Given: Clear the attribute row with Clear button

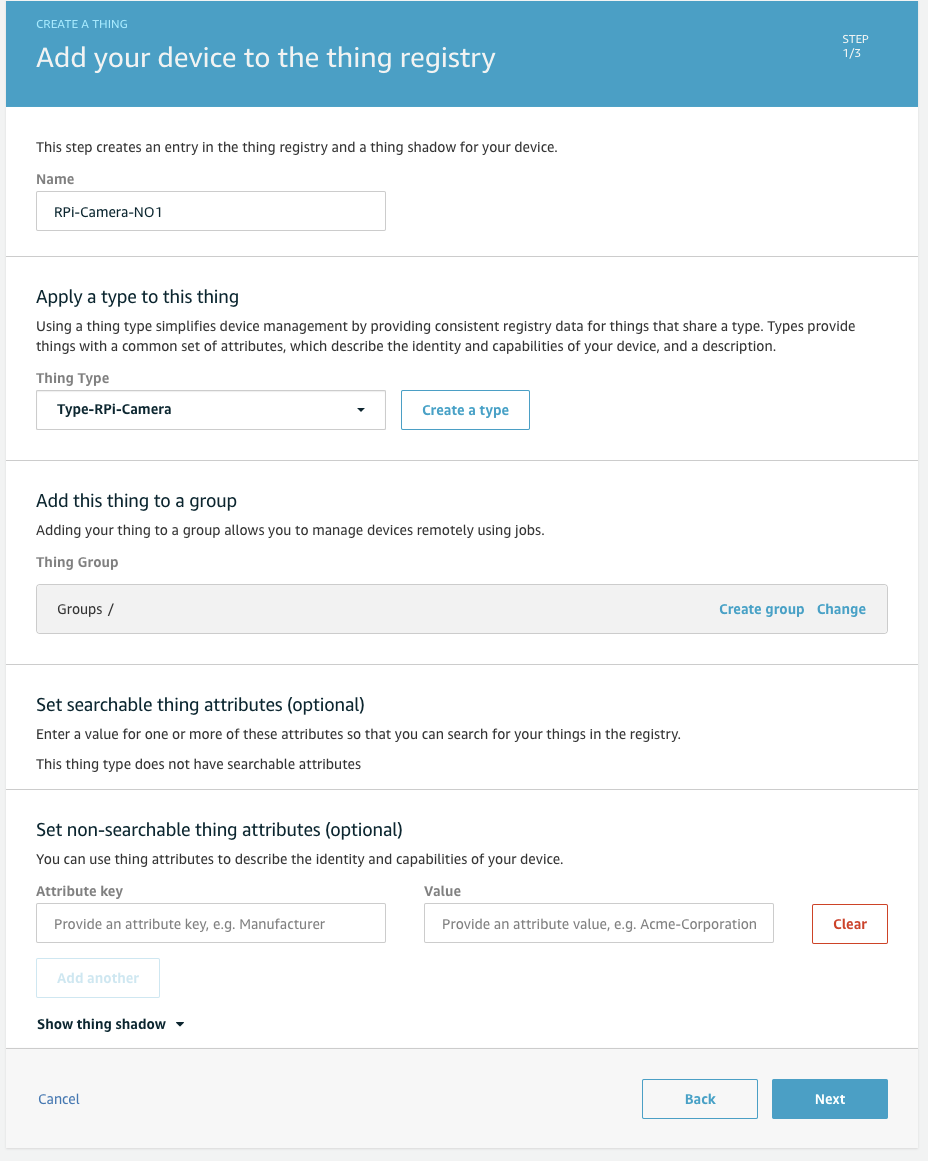Looking at the screenshot, I should [x=849, y=924].
